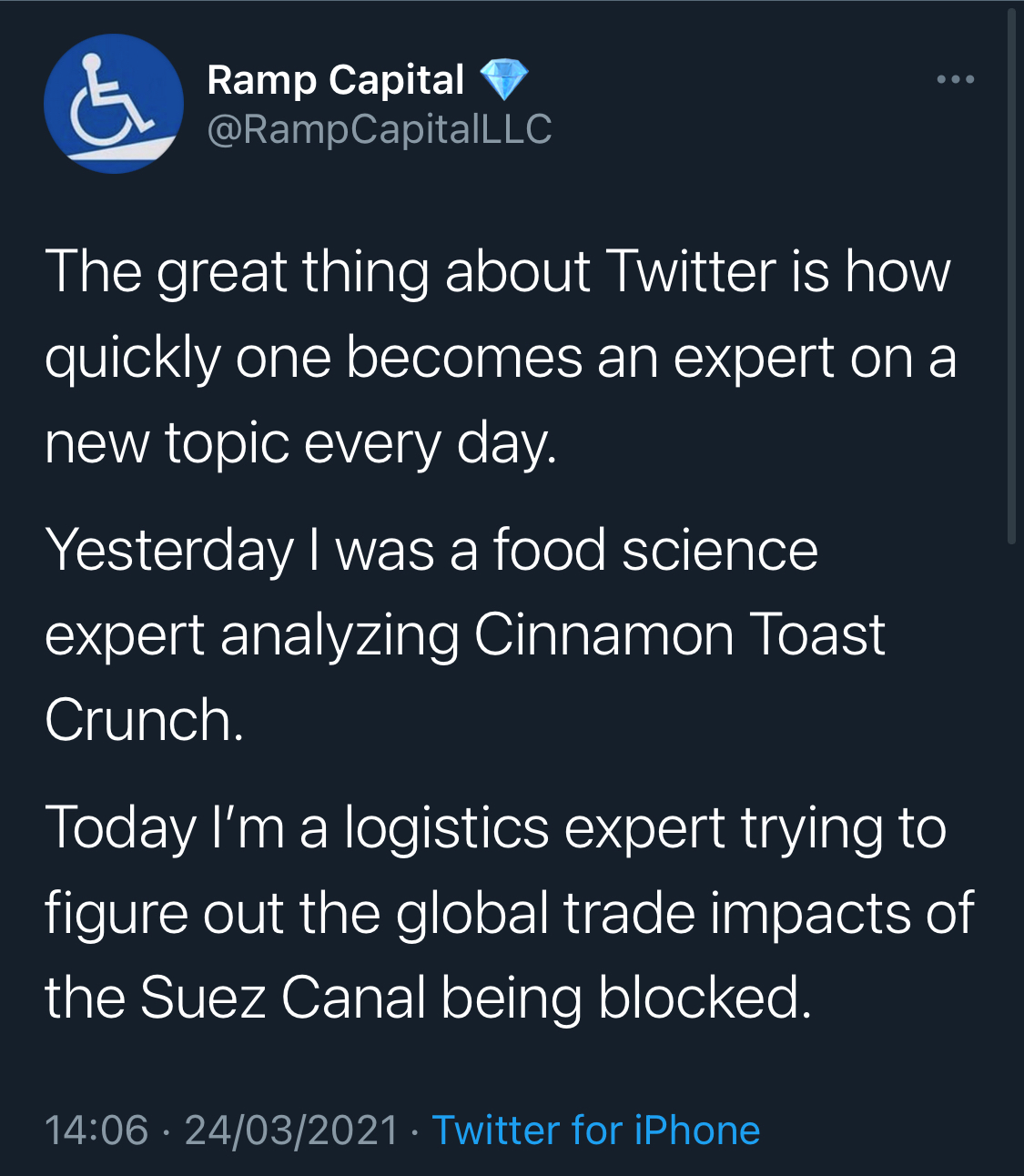This screenshot has width=1024, height=1176.
Task: Click the words global trade in the tweet
Action: 546,912
